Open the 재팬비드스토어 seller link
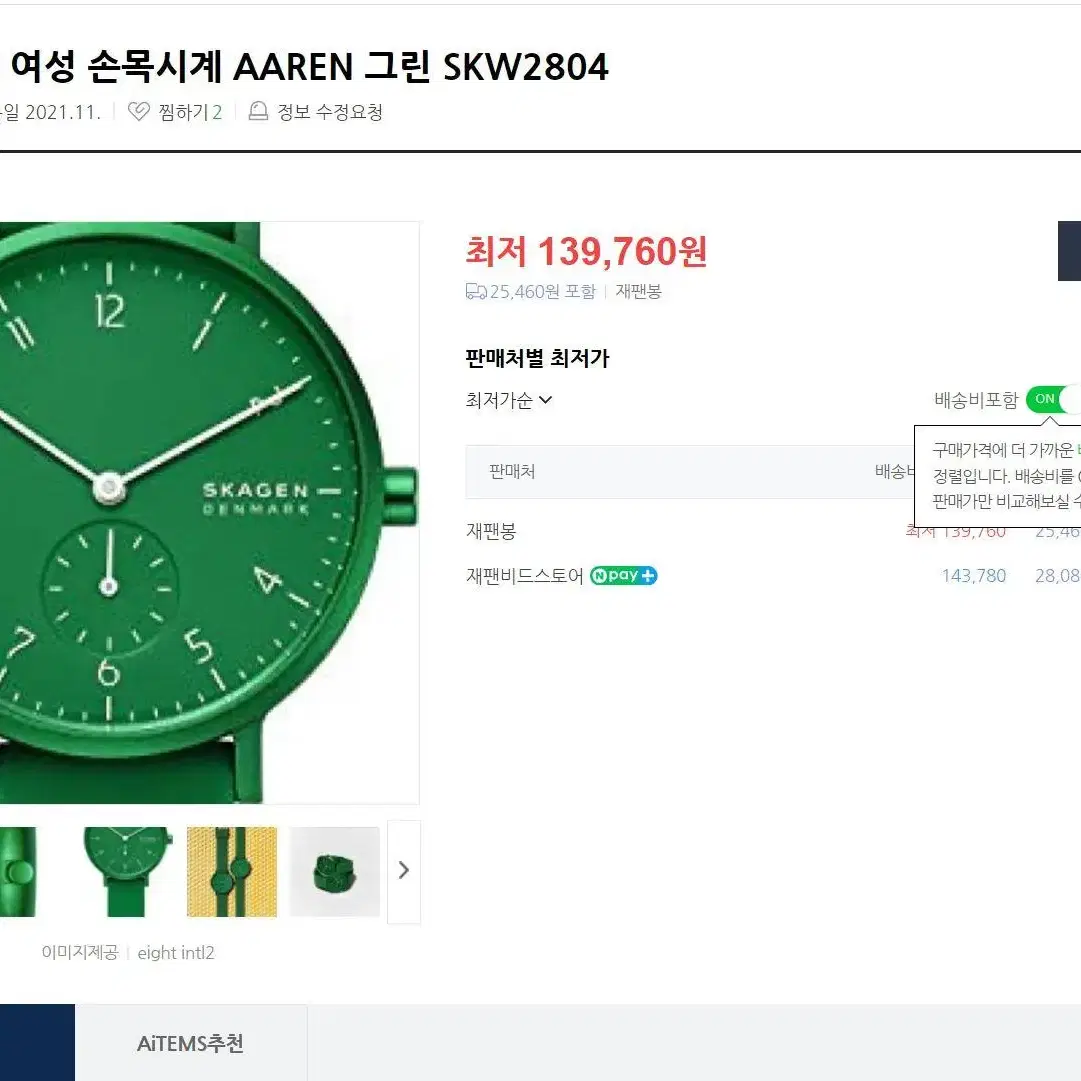1081x1081 pixels. pyautogui.click(x=525, y=576)
